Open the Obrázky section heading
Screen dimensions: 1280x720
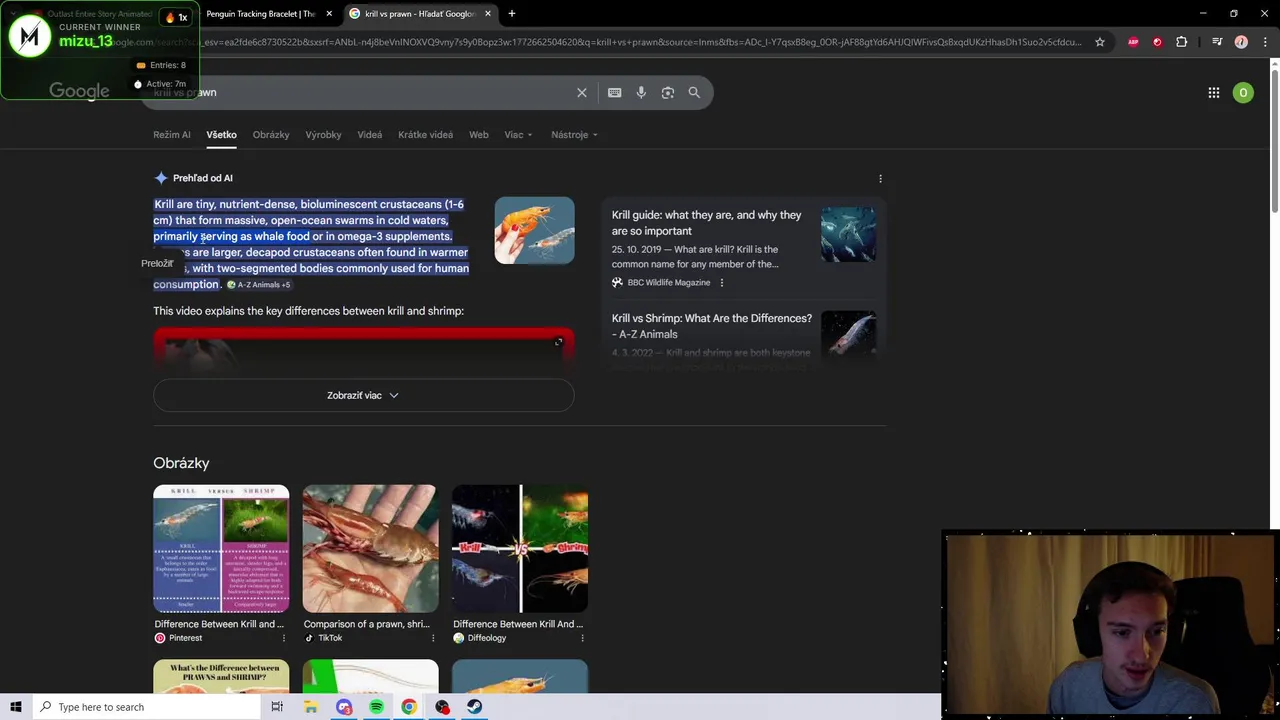(181, 463)
